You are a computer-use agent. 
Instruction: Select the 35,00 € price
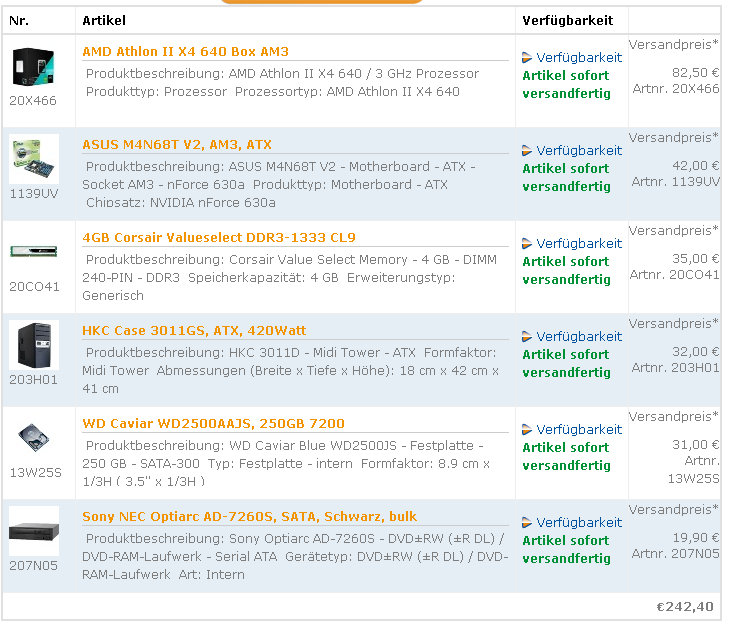tap(696, 259)
